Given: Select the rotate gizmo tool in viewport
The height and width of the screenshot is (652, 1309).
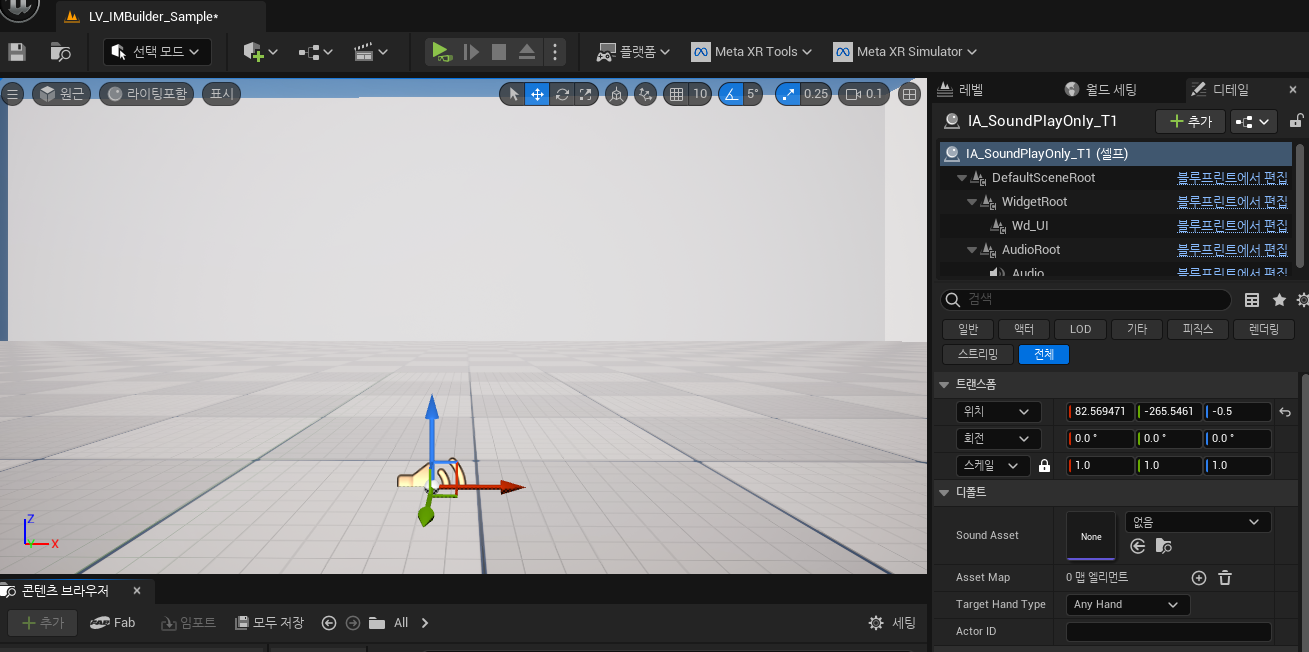Looking at the screenshot, I should click(x=562, y=94).
